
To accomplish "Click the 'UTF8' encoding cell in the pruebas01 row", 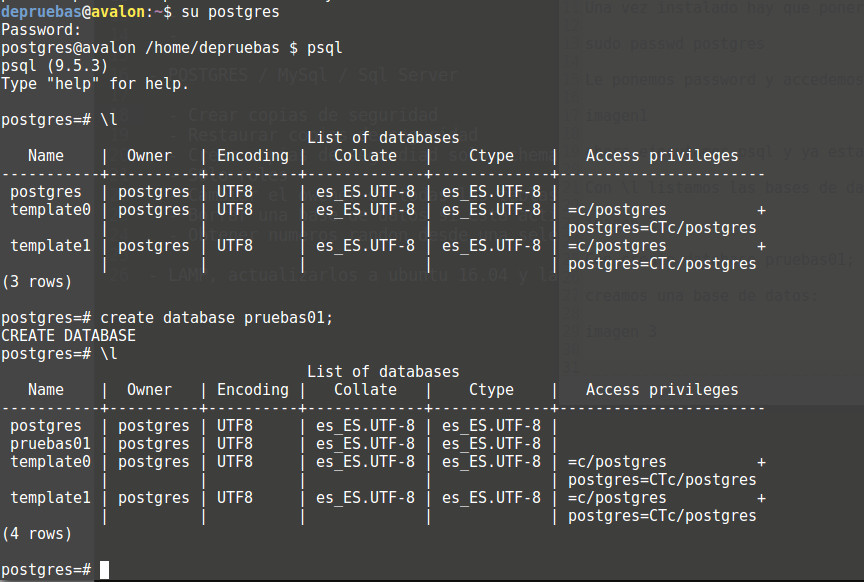I will 235,444.
